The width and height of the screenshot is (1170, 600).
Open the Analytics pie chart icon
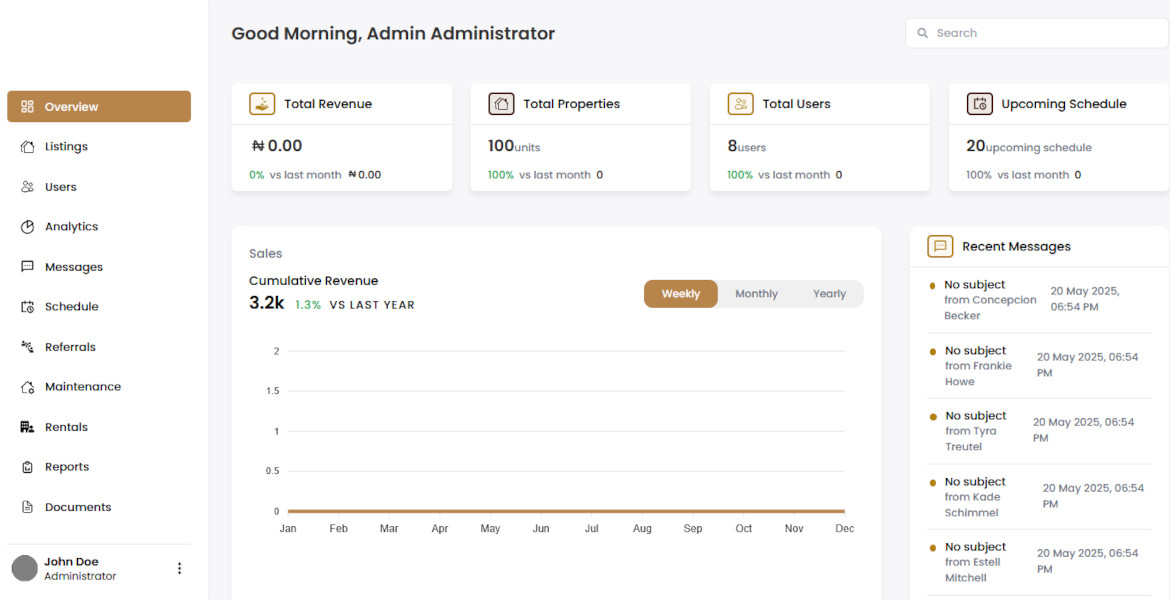pos(28,227)
